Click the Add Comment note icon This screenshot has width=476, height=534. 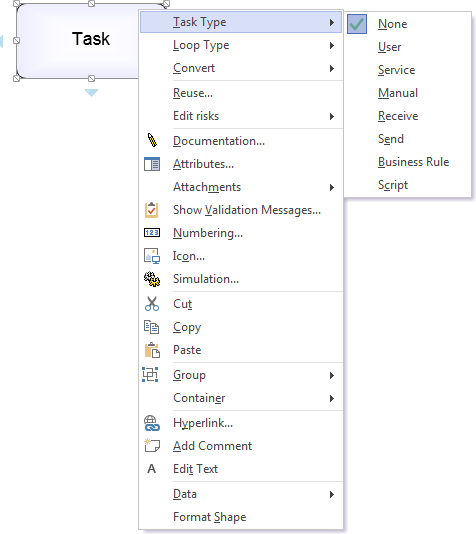[x=152, y=445]
